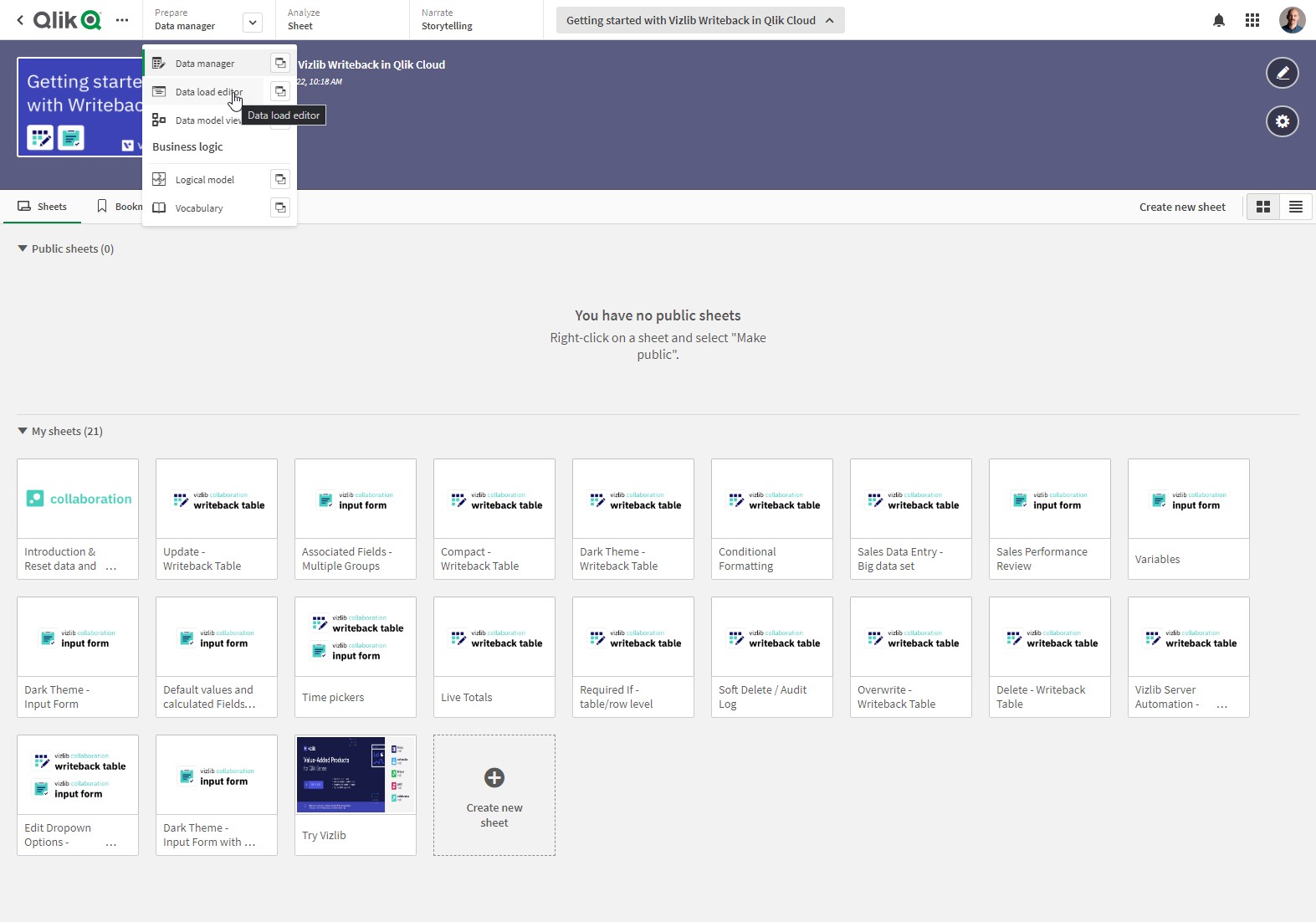The width and height of the screenshot is (1316, 922).
Task: Select Data manager menu item
Action: [206, 64]
